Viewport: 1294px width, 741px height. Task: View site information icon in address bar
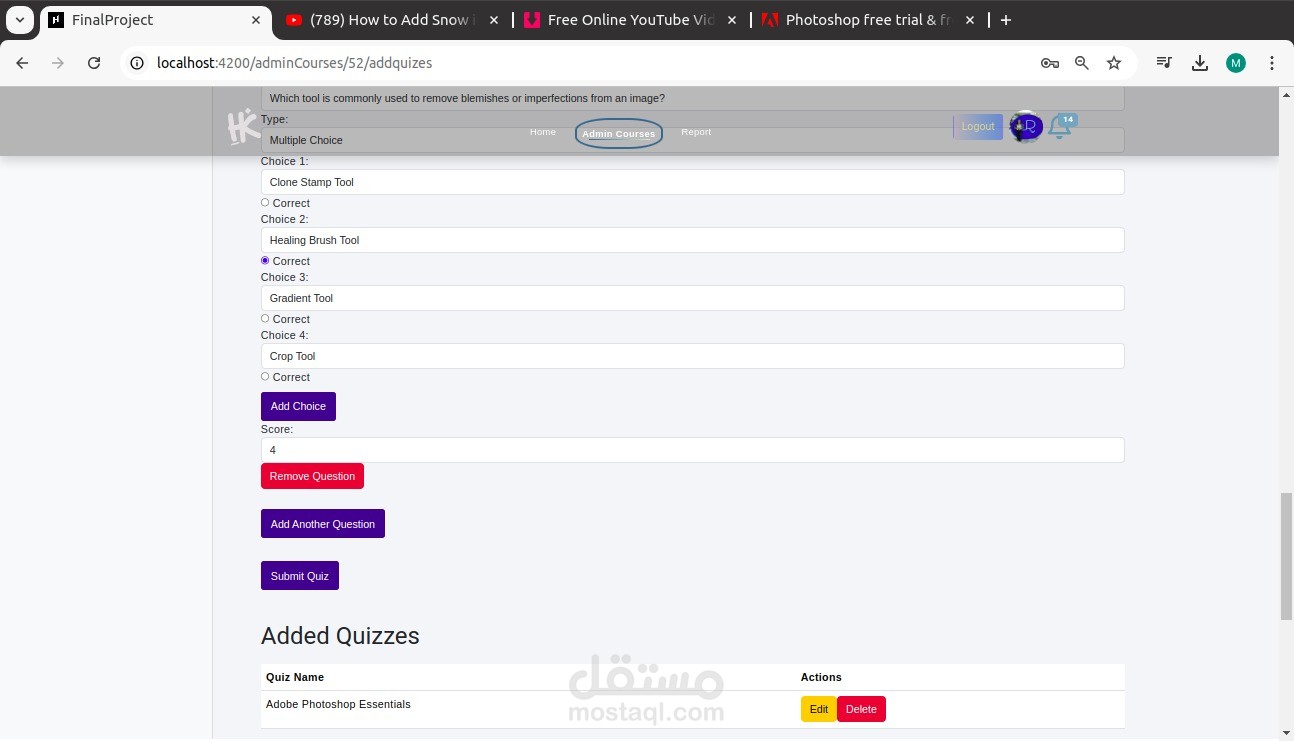point(138,63)
